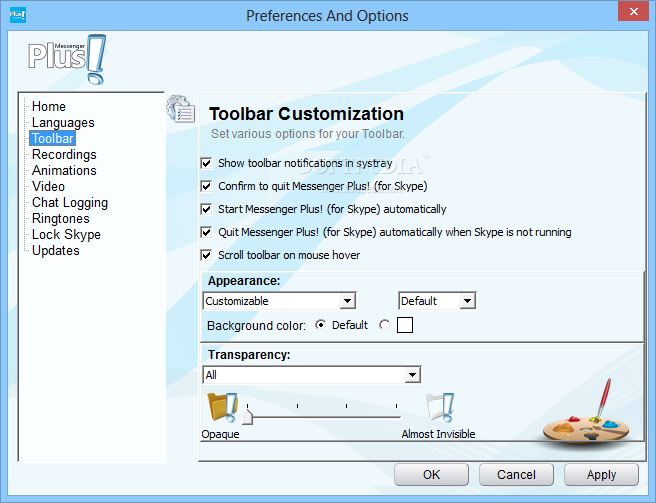Click the Background color label

pyautogui.click(x=256, y=326)
